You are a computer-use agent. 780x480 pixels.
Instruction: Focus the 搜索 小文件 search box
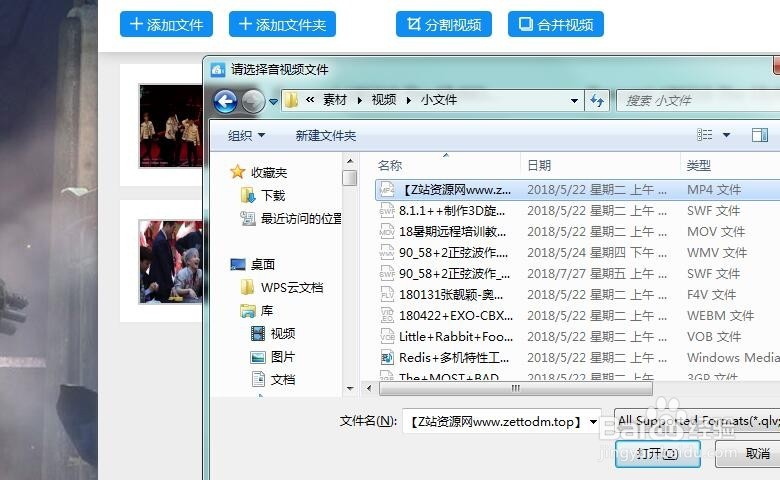point(698,100)
